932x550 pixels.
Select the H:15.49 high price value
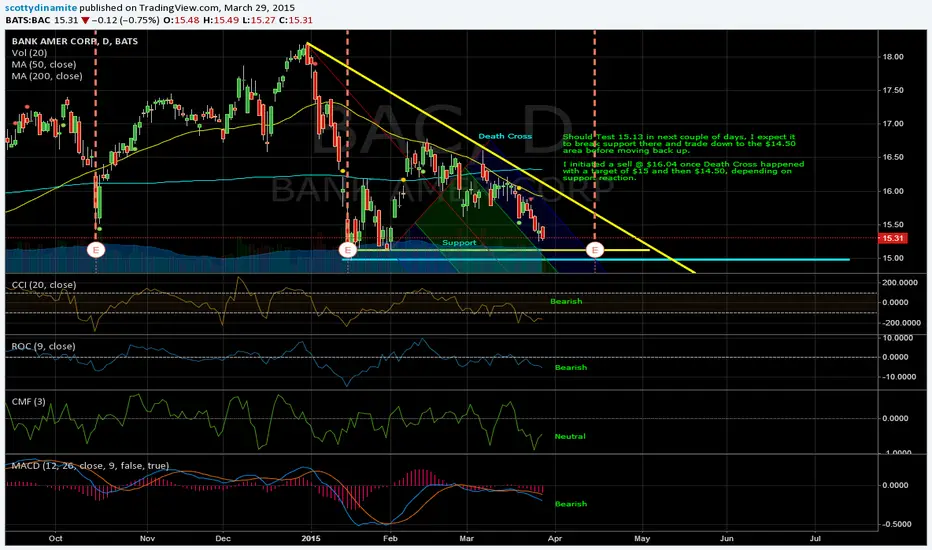[219, 20]
